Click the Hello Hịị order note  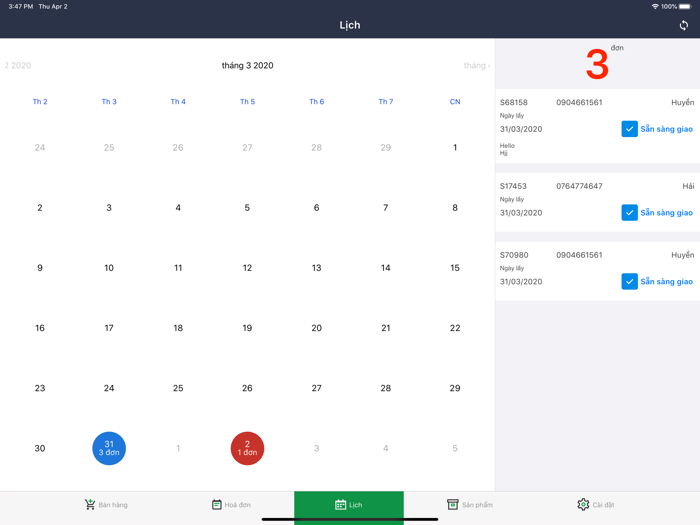[507, 149]
